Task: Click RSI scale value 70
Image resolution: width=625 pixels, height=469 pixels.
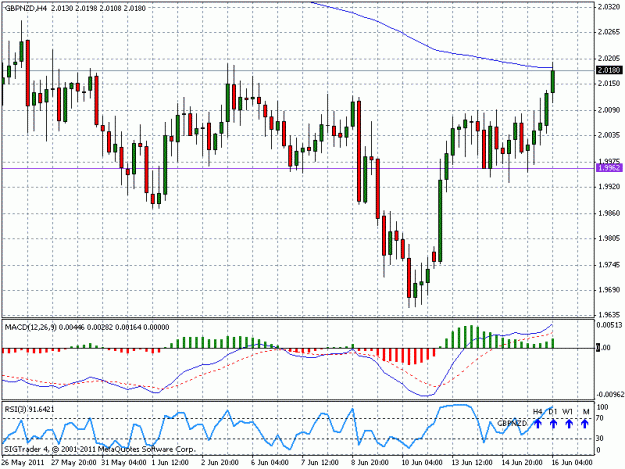Action: point(601,418)
